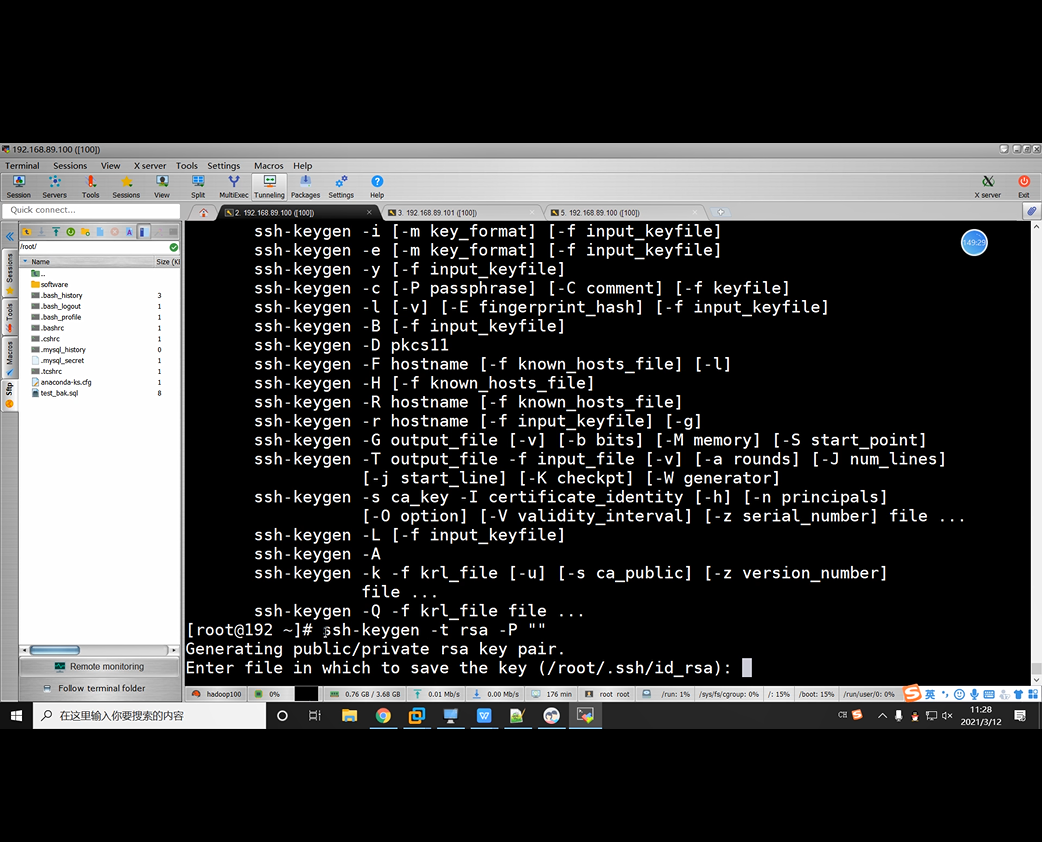
Task: Click the home tab icon
Action: (203, 213)
